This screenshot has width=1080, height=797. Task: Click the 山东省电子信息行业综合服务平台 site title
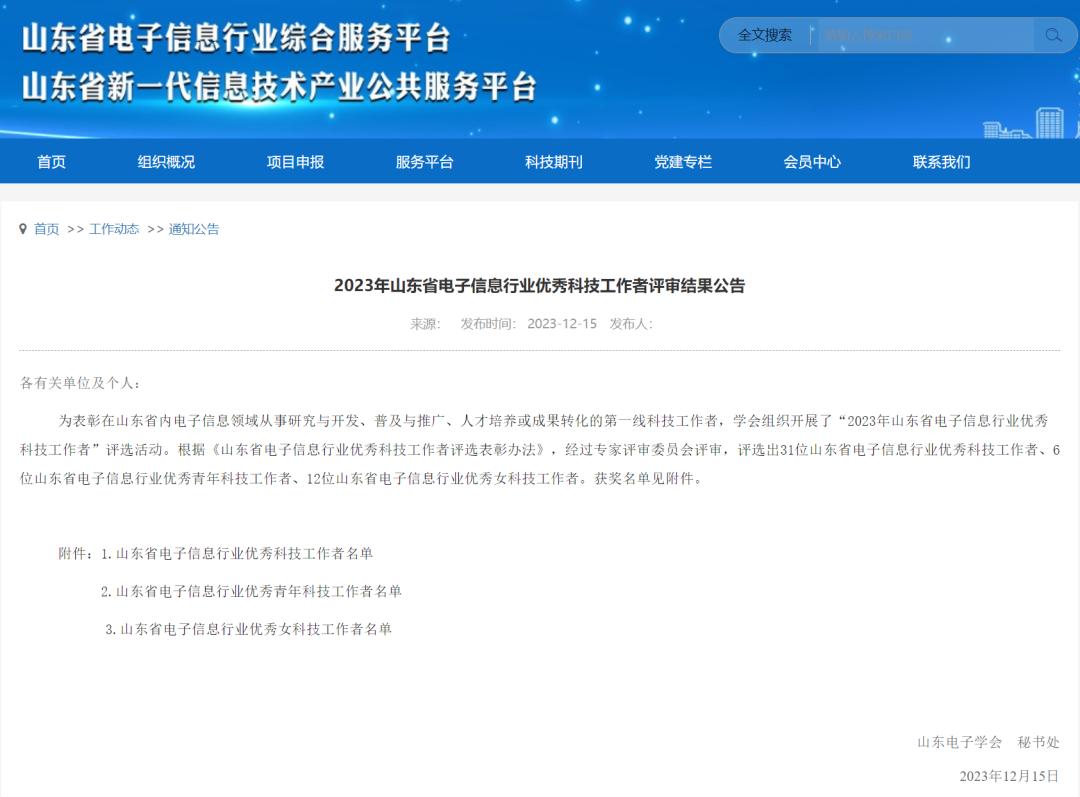(236, 38)
